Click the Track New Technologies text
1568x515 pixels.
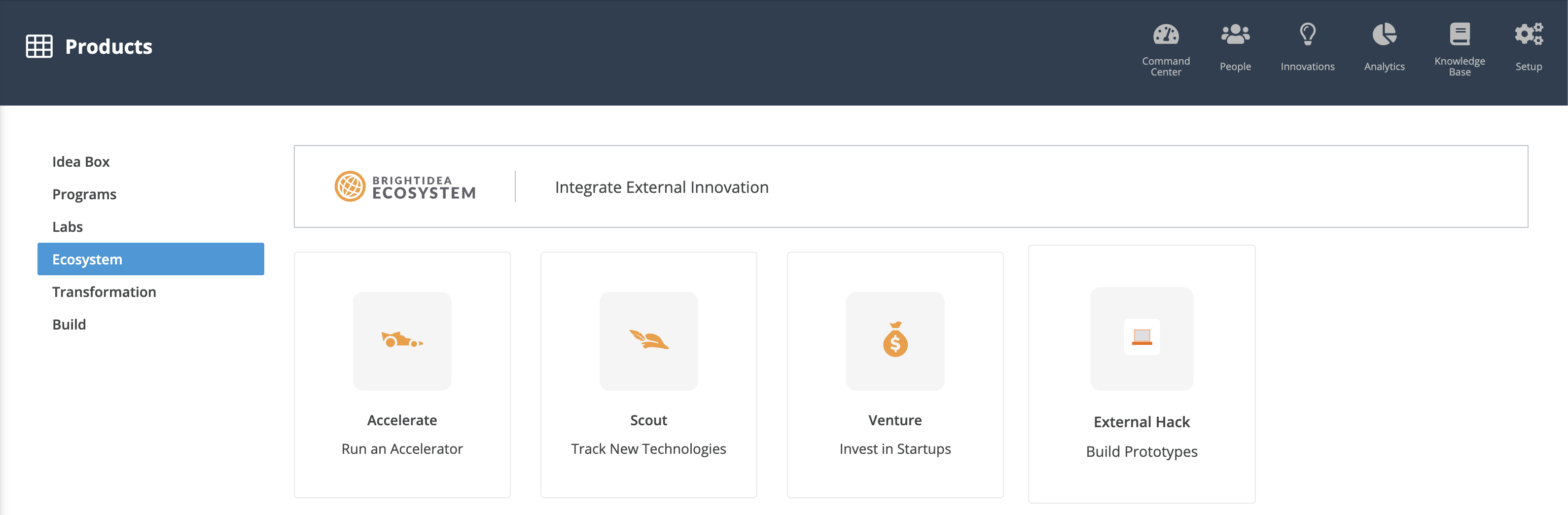point(648,448)
